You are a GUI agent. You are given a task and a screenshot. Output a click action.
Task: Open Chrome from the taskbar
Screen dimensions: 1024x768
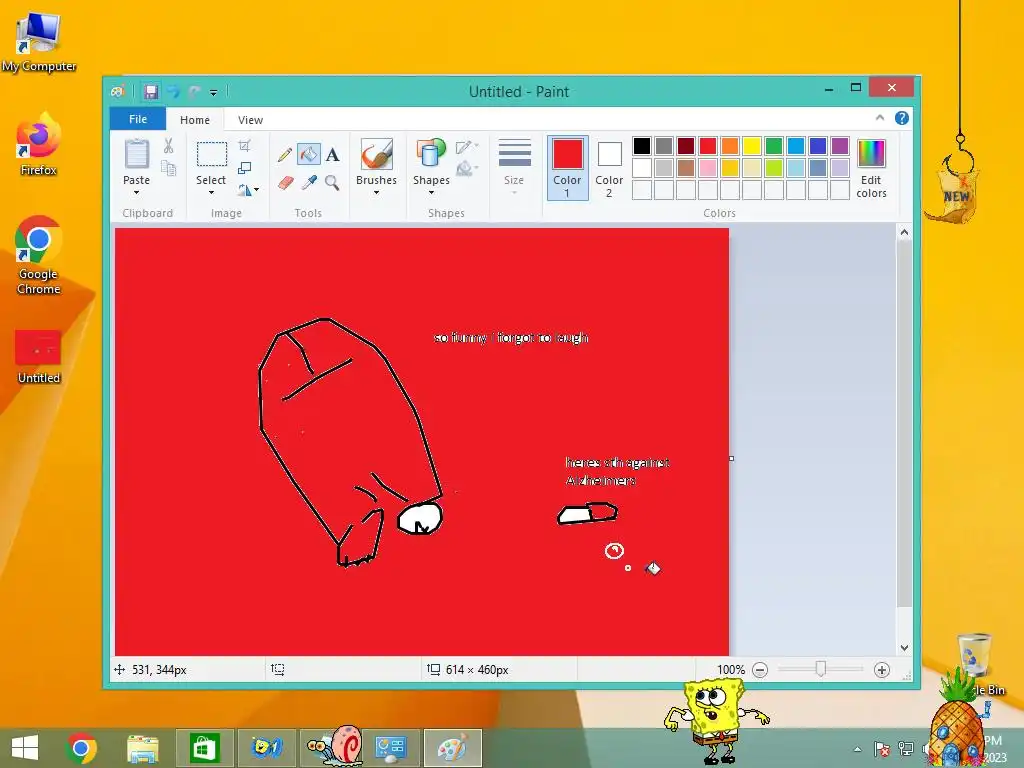point(81,748)
